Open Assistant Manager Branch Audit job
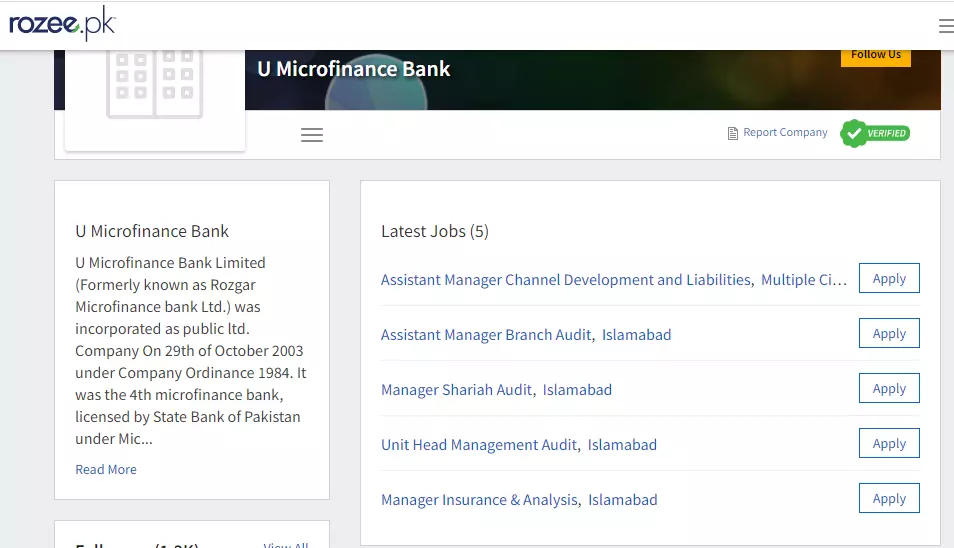The width and height of the screenshot is (954, 548). pyautogui.click(x=486, y=335)
